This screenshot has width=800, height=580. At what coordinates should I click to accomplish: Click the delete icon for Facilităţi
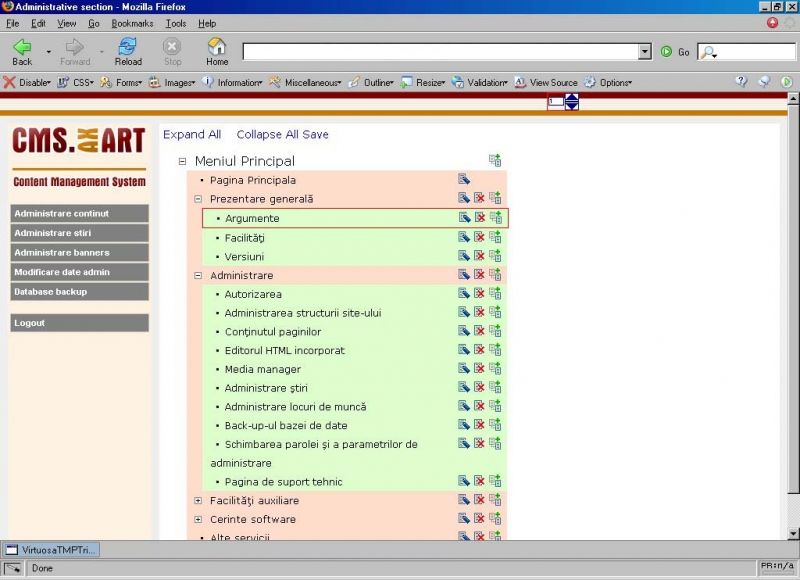[479, 237]
